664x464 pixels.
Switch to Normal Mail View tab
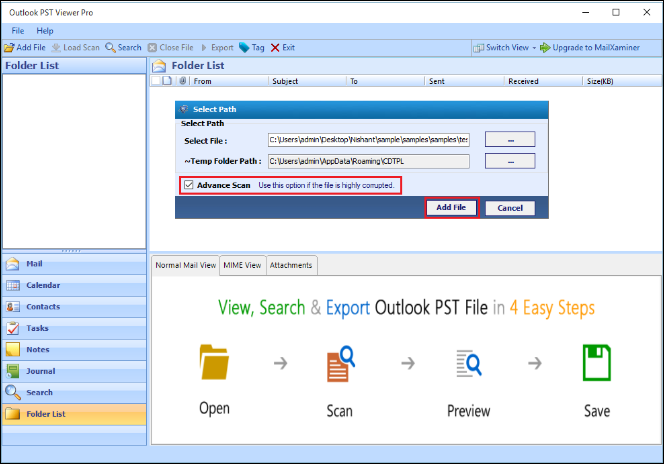click(185, 265)
